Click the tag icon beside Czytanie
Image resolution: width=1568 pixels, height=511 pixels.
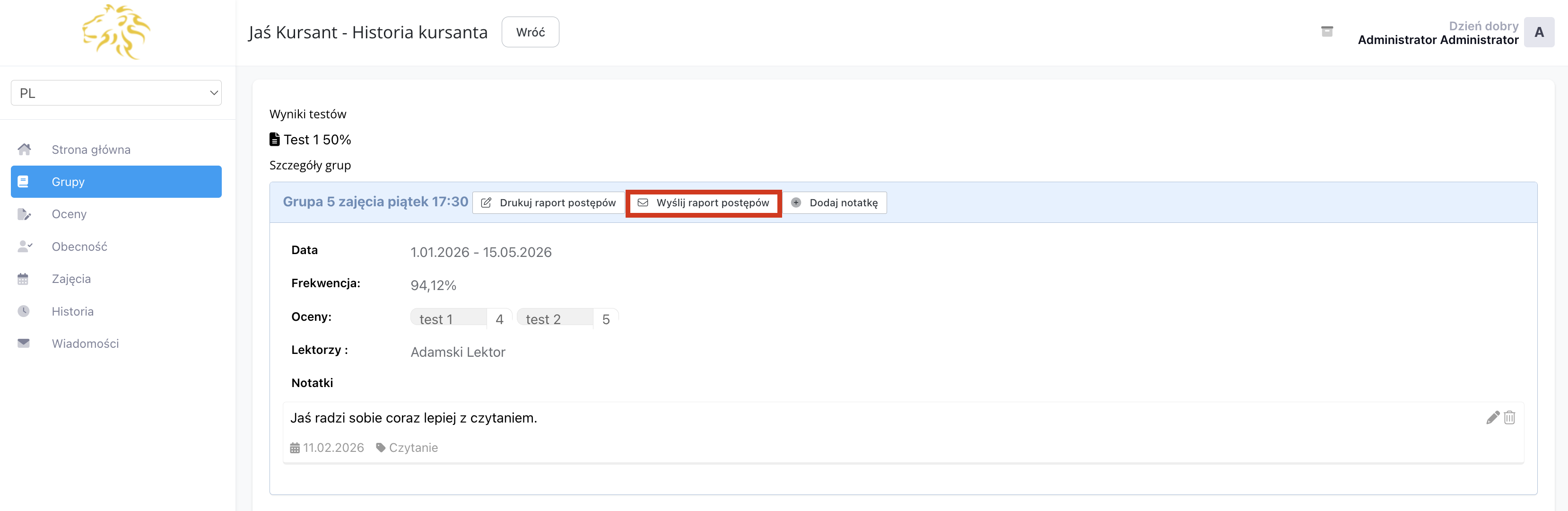coord(381,448)
